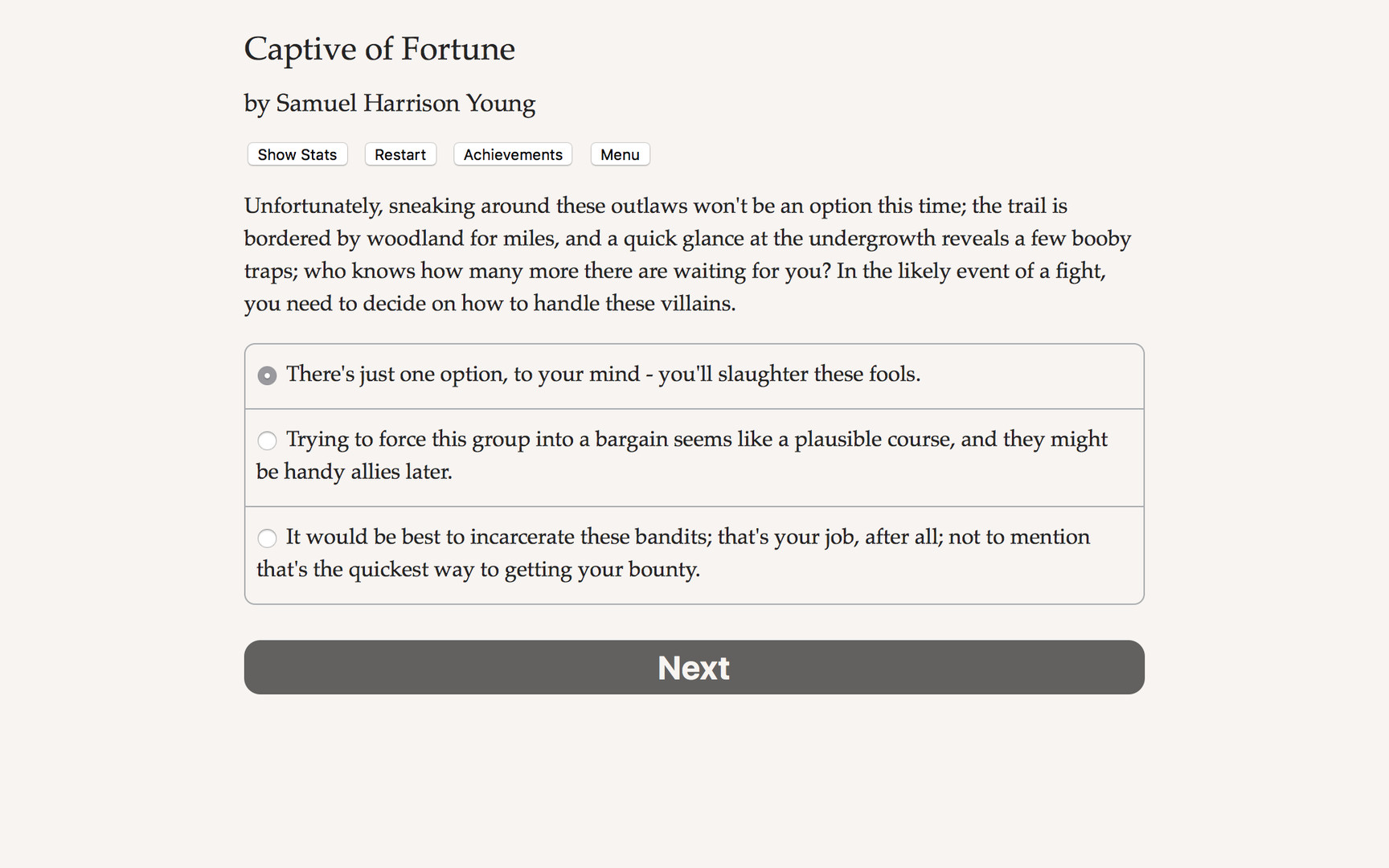Screen dimensions: 1389x868
Task: Pick the ally bargain radio button
Action: [267, 440]
